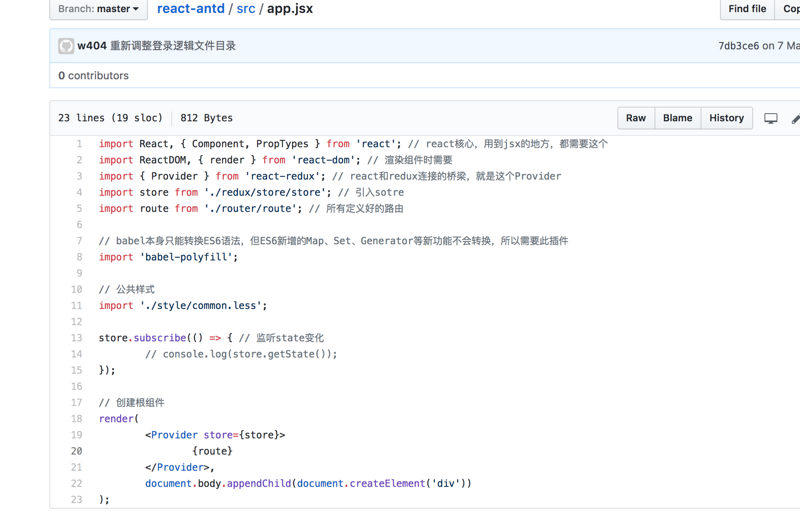
Task: Navigate to the src folder breadcrumb
Action: click(x=246, y=9)
